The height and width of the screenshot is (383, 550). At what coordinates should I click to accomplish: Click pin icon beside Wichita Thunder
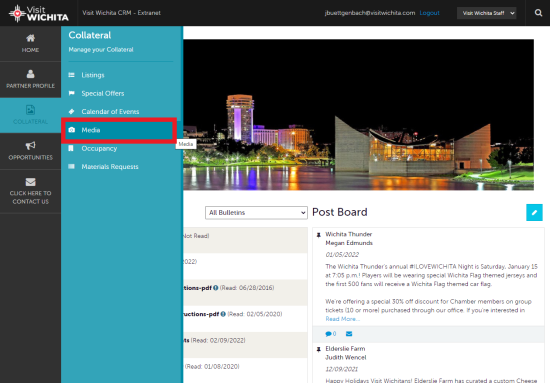(318, 235)
